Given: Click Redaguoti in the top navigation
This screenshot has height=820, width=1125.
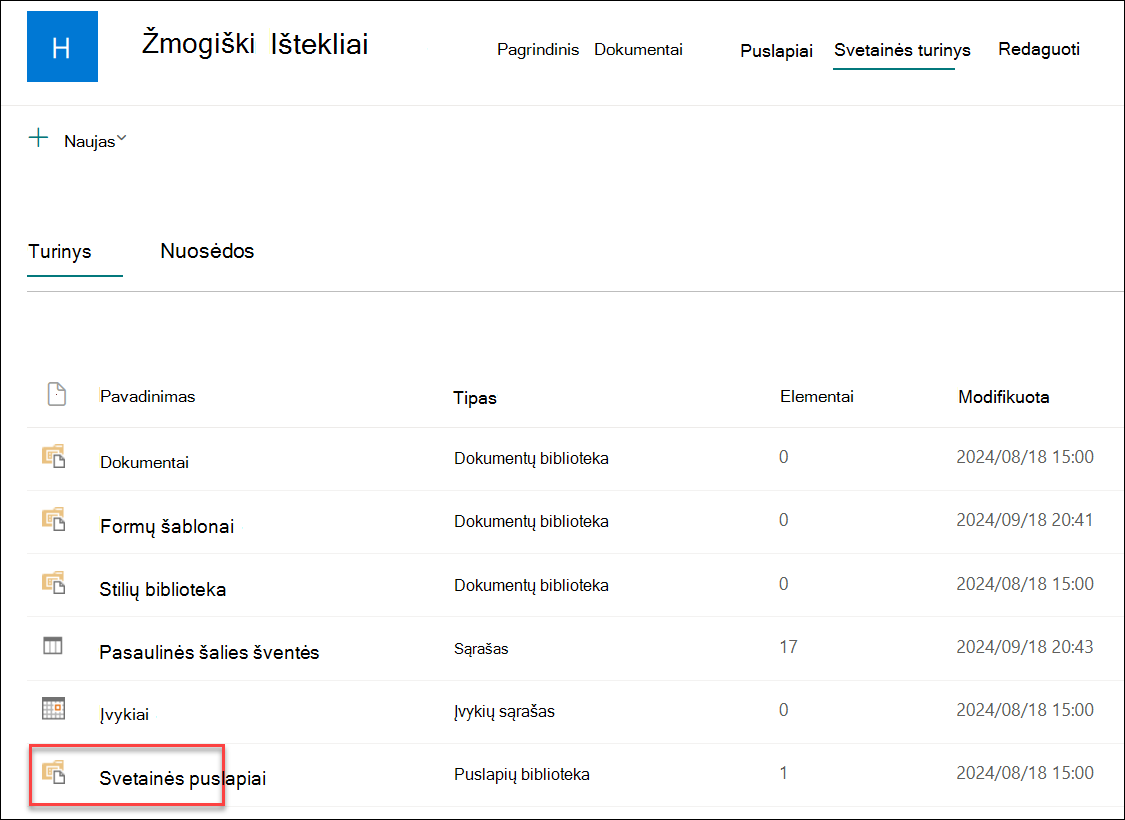Looking at the screenshot, I should click(1039, 49).
